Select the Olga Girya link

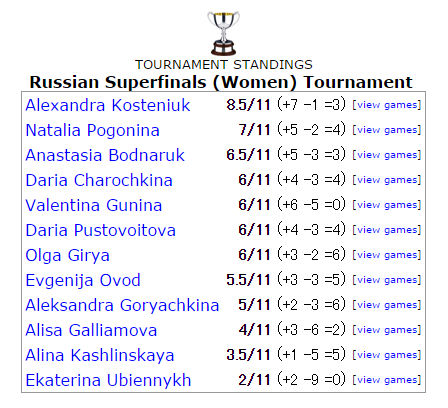point(67,256)
